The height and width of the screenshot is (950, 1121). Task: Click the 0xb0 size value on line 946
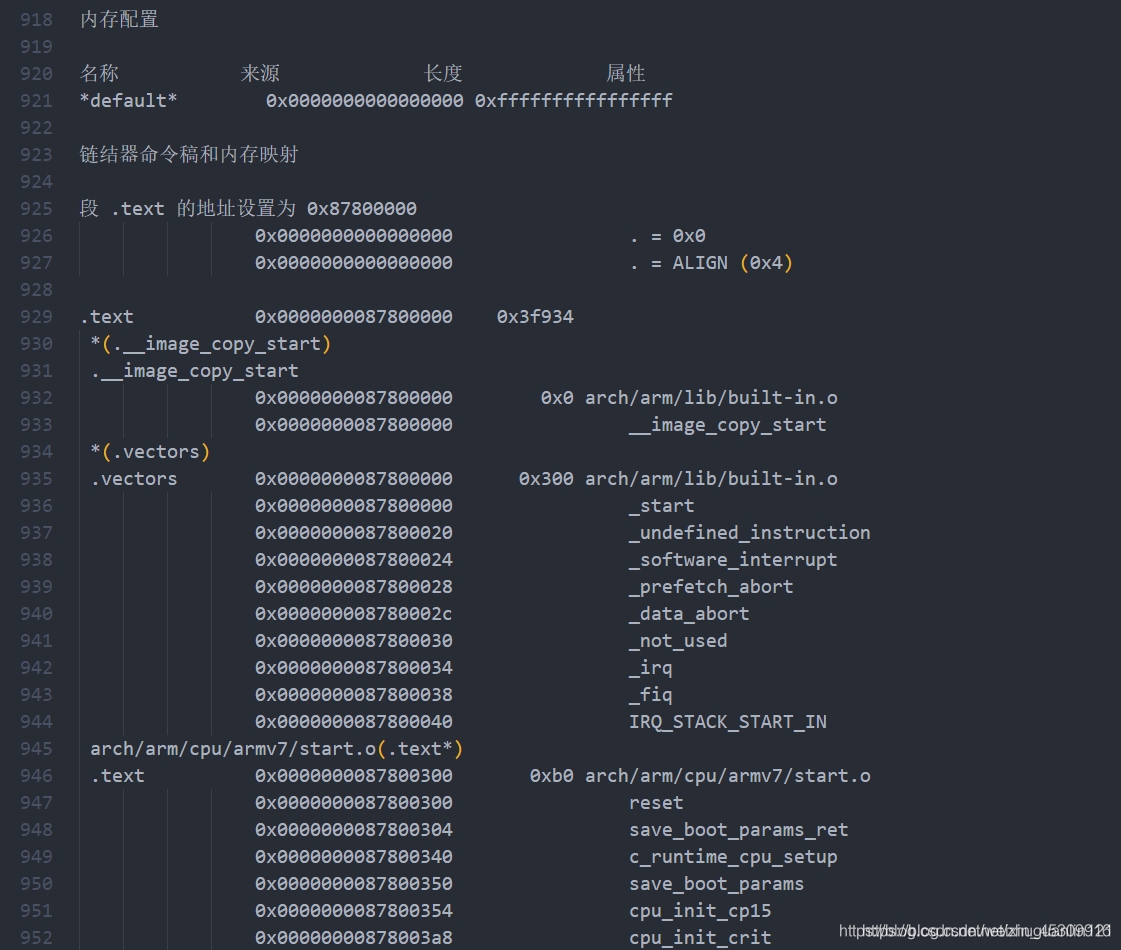click(x=551, y=776)
